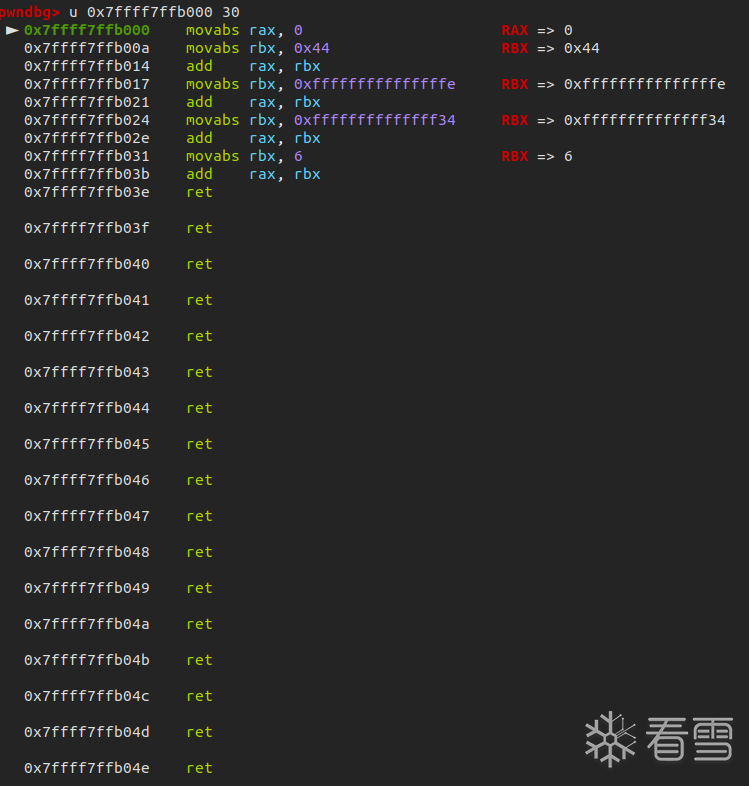Click the current instruction arrow marker

(x=12, y=30)
